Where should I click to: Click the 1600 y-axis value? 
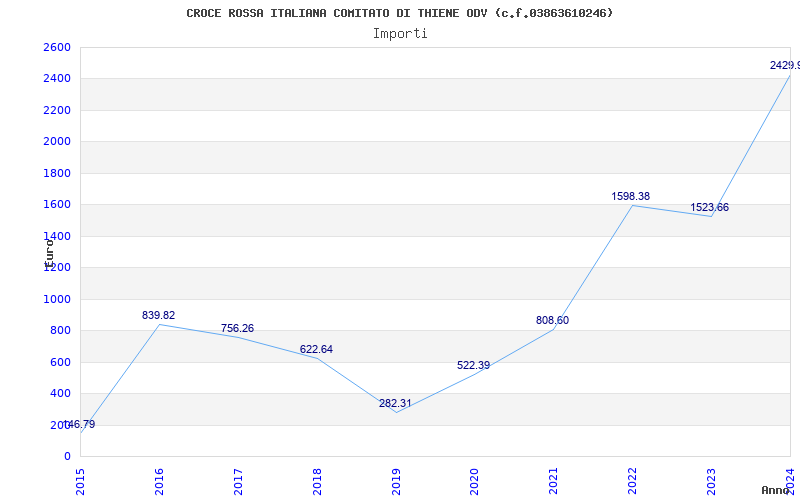57,205
